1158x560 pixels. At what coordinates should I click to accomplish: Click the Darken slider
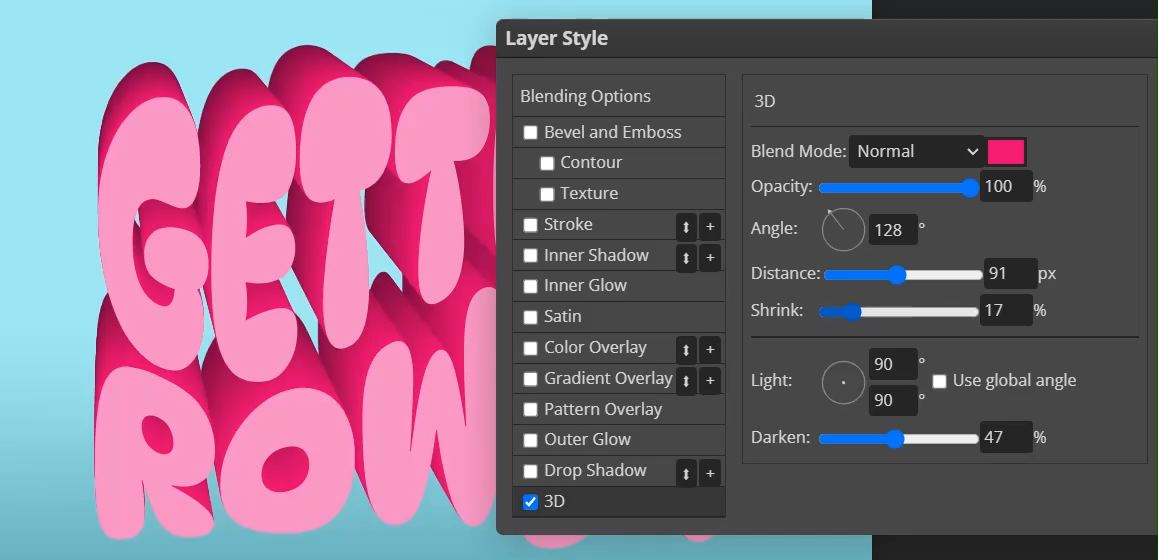[898, 439]
